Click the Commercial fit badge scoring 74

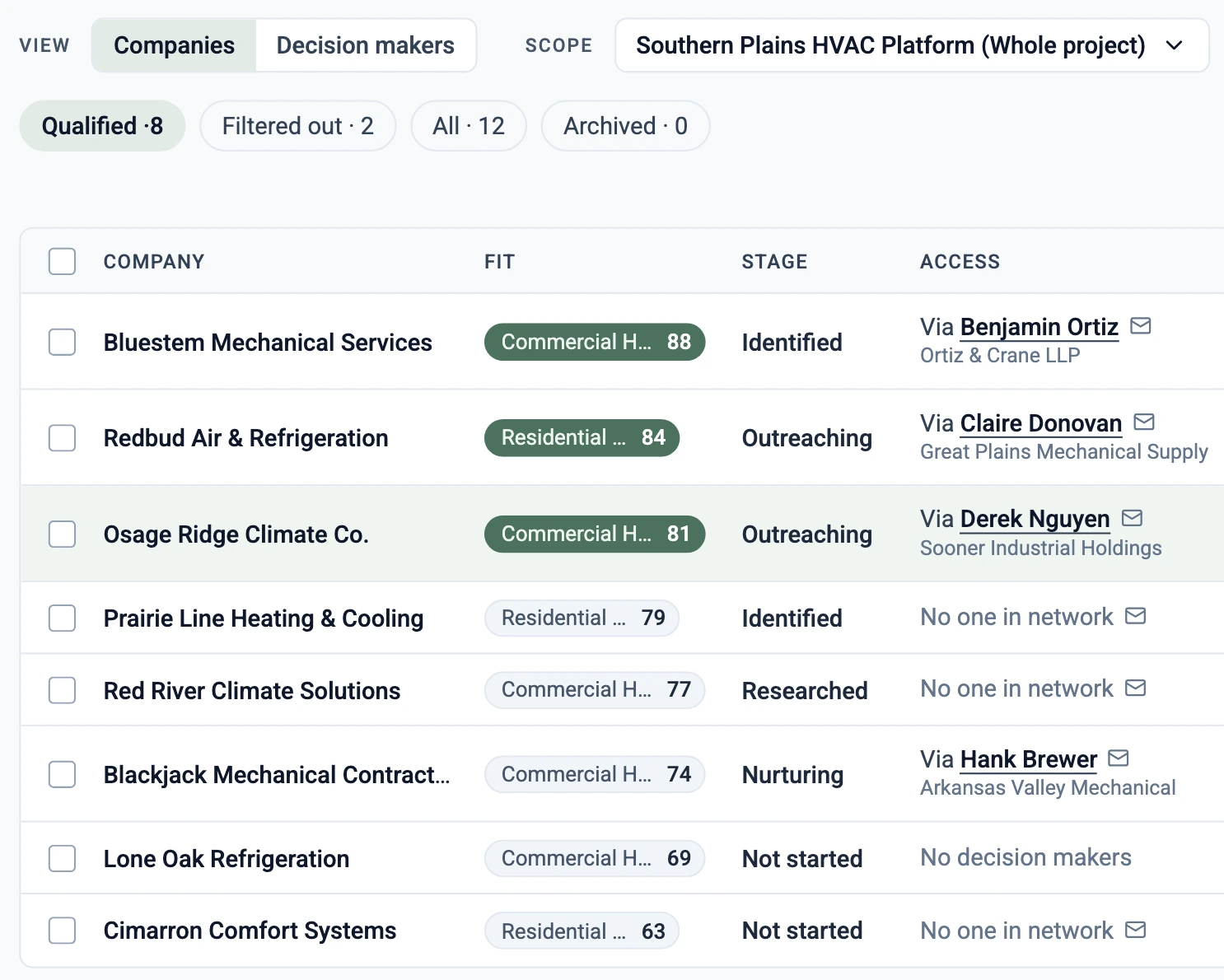(x=595, y=774)
